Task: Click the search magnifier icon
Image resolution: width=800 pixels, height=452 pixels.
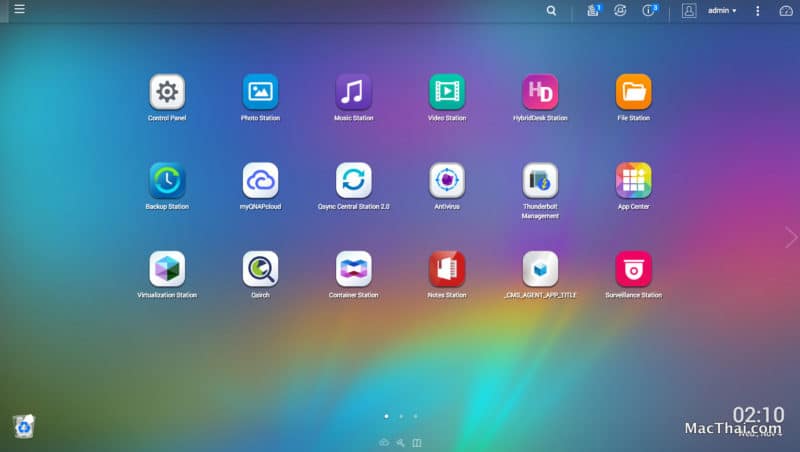Action: (551, 10)
